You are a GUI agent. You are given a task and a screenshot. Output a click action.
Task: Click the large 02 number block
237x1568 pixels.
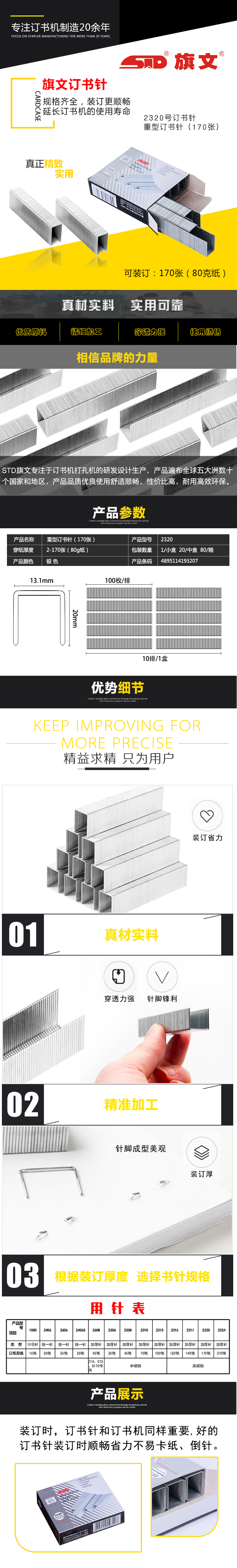(23, 1104)
